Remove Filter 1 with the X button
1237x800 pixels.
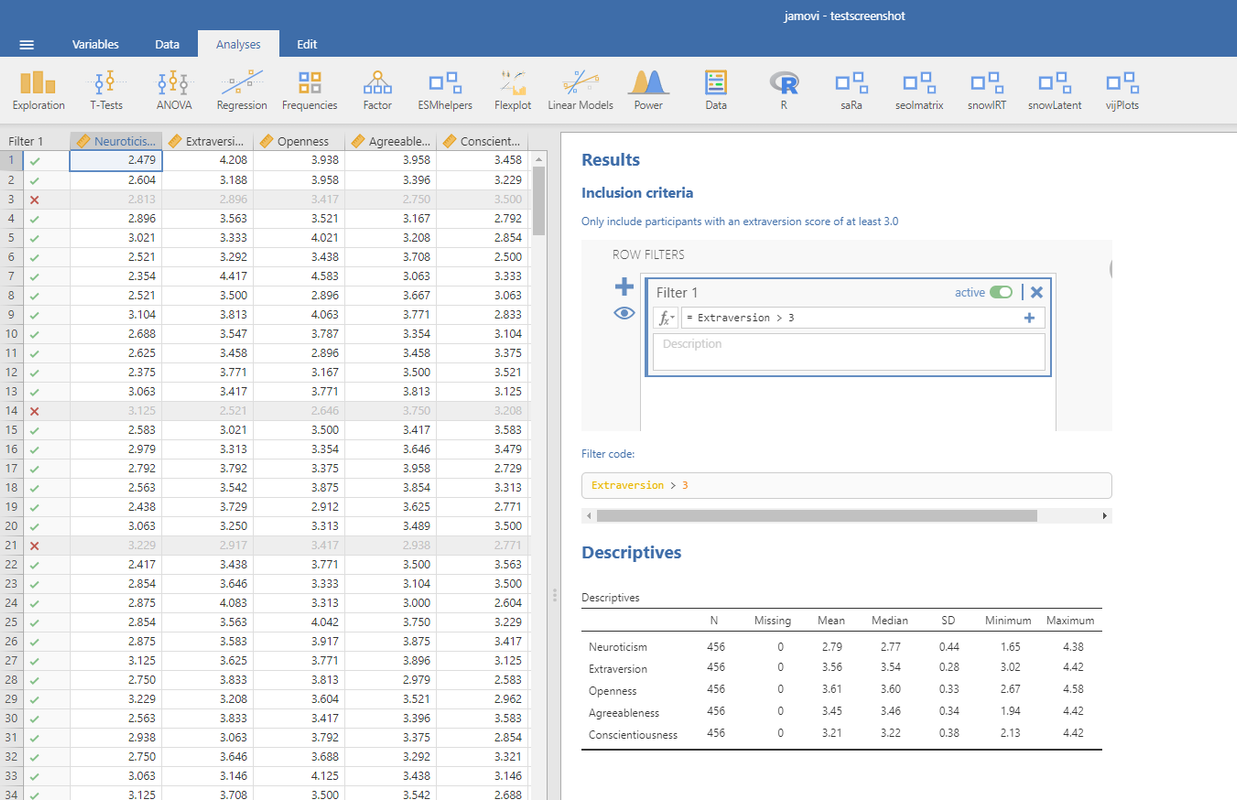click(1037, 292)
